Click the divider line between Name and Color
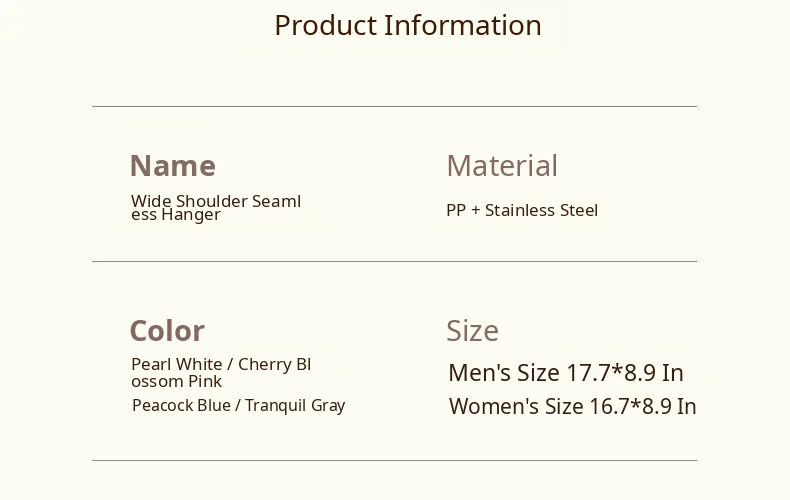This screenshot has width=790, height=500. click(x=394, y=261)
